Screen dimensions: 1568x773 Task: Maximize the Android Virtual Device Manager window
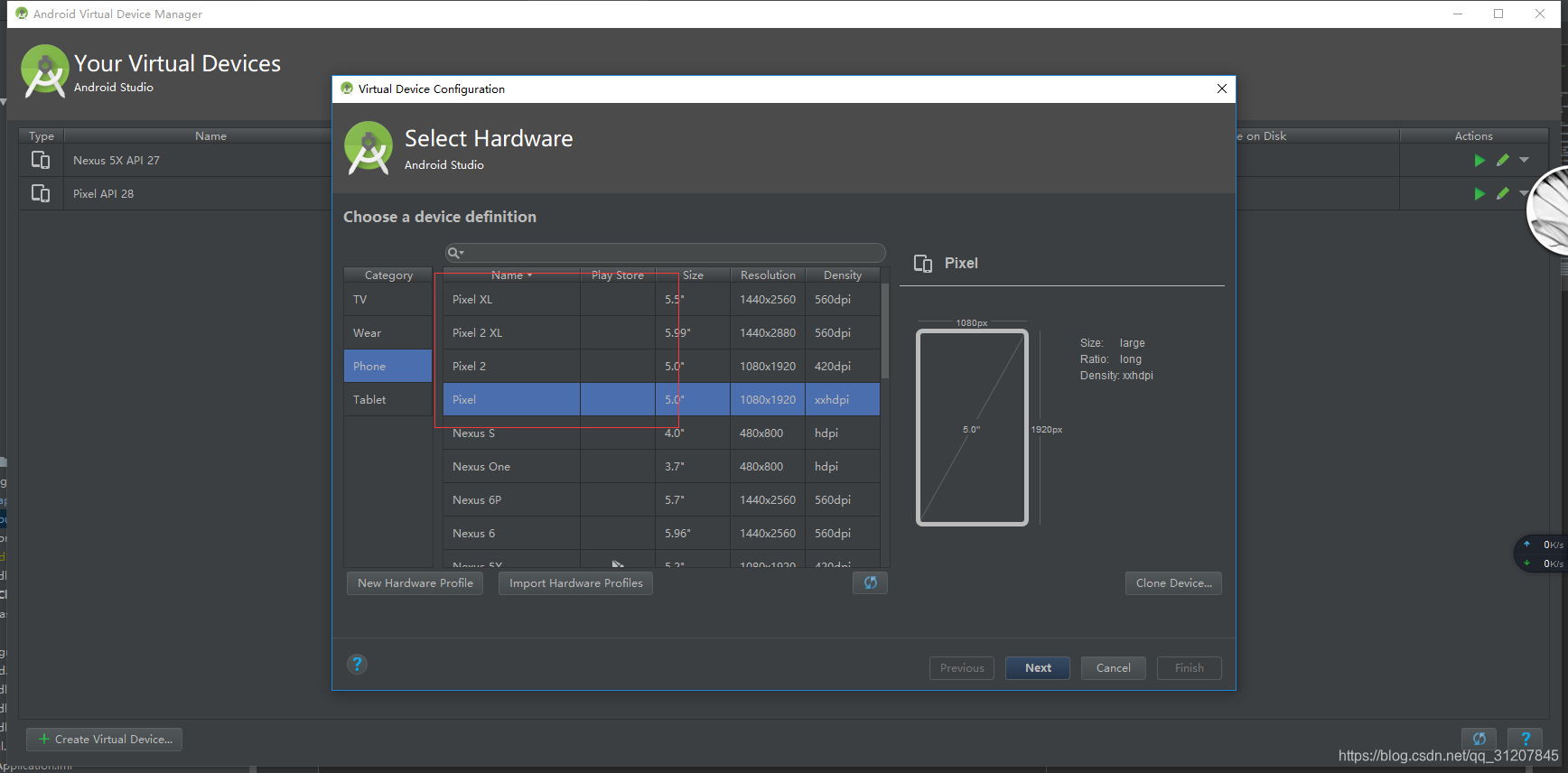coord(1498,14)
